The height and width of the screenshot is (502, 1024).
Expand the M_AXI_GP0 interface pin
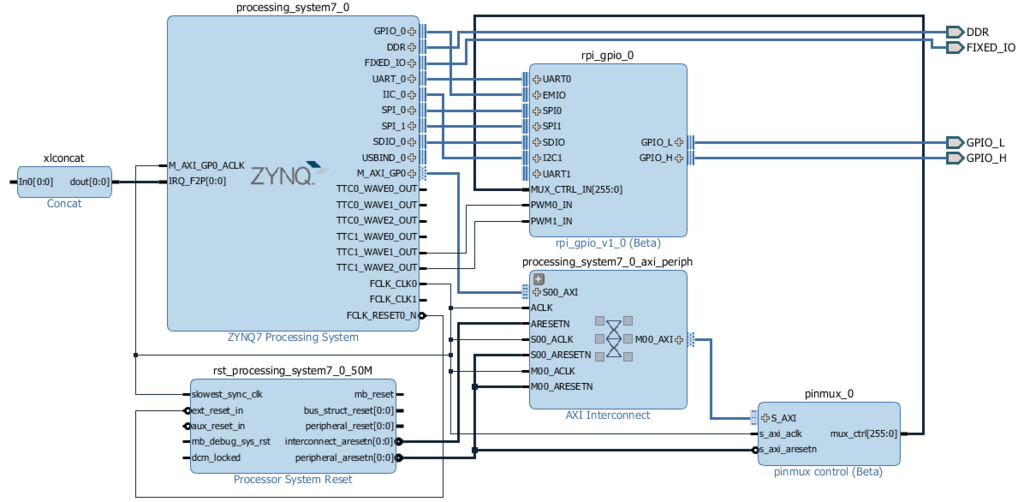pyautogui.click(x=411, y=174)
